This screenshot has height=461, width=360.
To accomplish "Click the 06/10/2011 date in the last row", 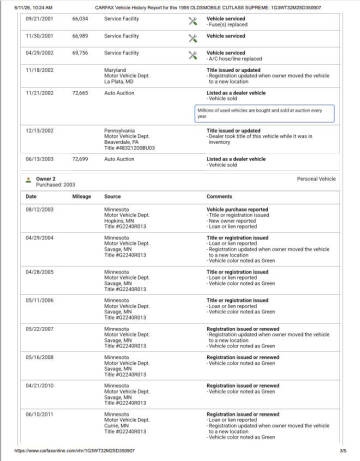I will (39, 414).
